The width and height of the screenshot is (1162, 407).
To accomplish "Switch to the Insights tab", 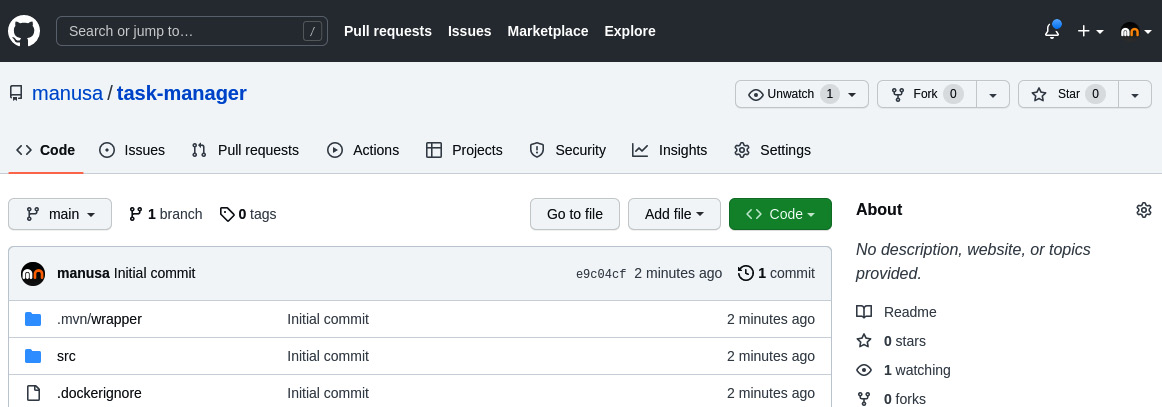I will [670, 150].
